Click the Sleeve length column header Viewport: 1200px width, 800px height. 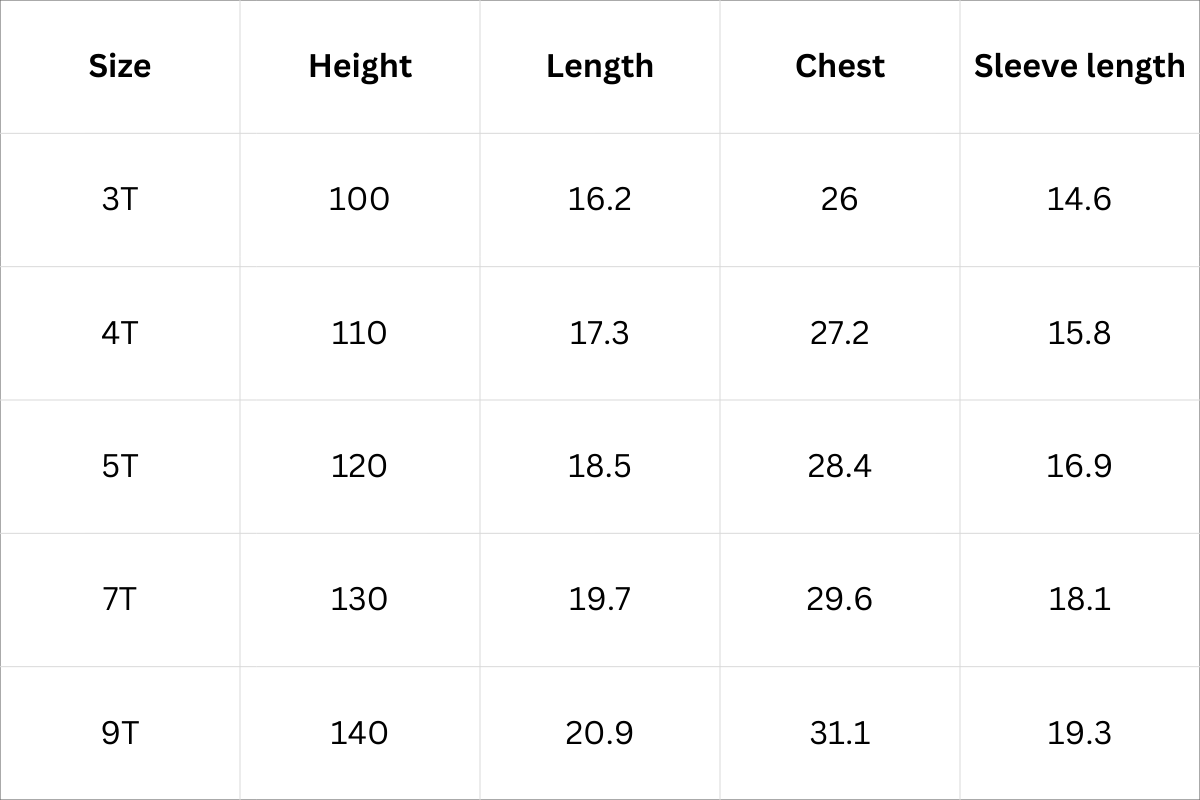1080,66
